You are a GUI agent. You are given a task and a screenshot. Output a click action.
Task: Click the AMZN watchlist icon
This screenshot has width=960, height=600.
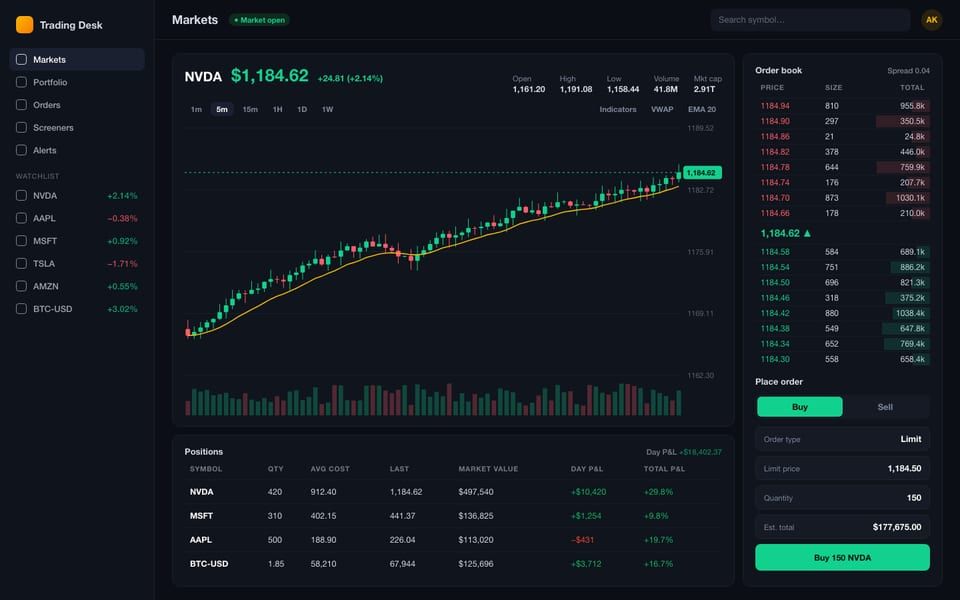point(21,286)
